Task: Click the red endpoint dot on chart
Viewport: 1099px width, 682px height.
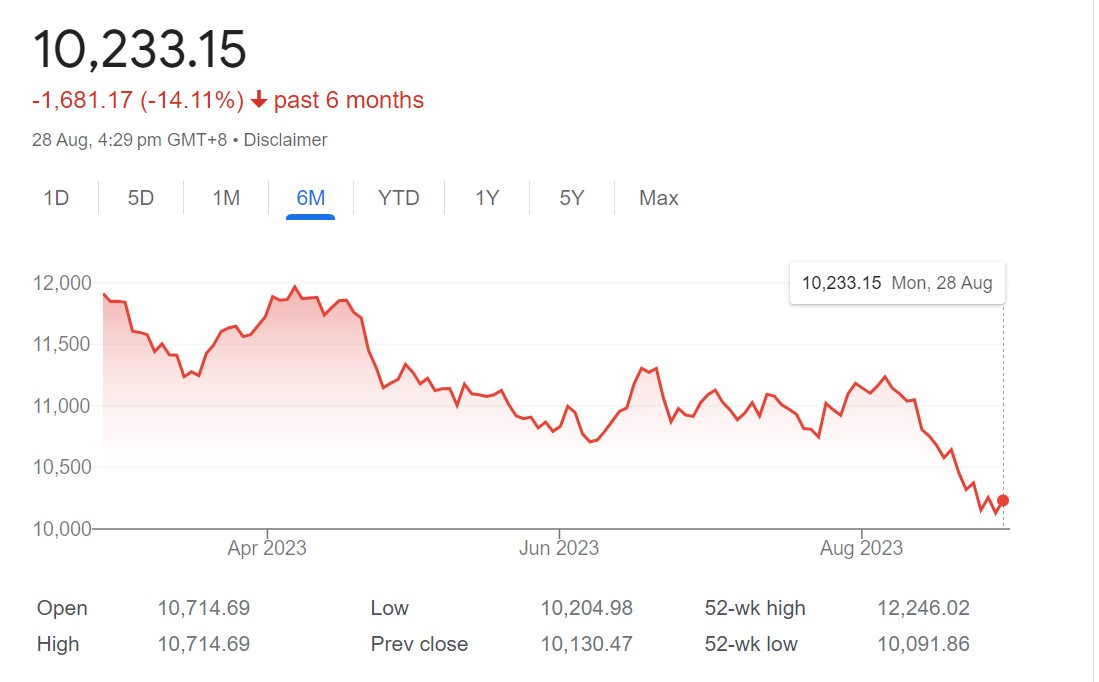Action: coord(1003,501)
